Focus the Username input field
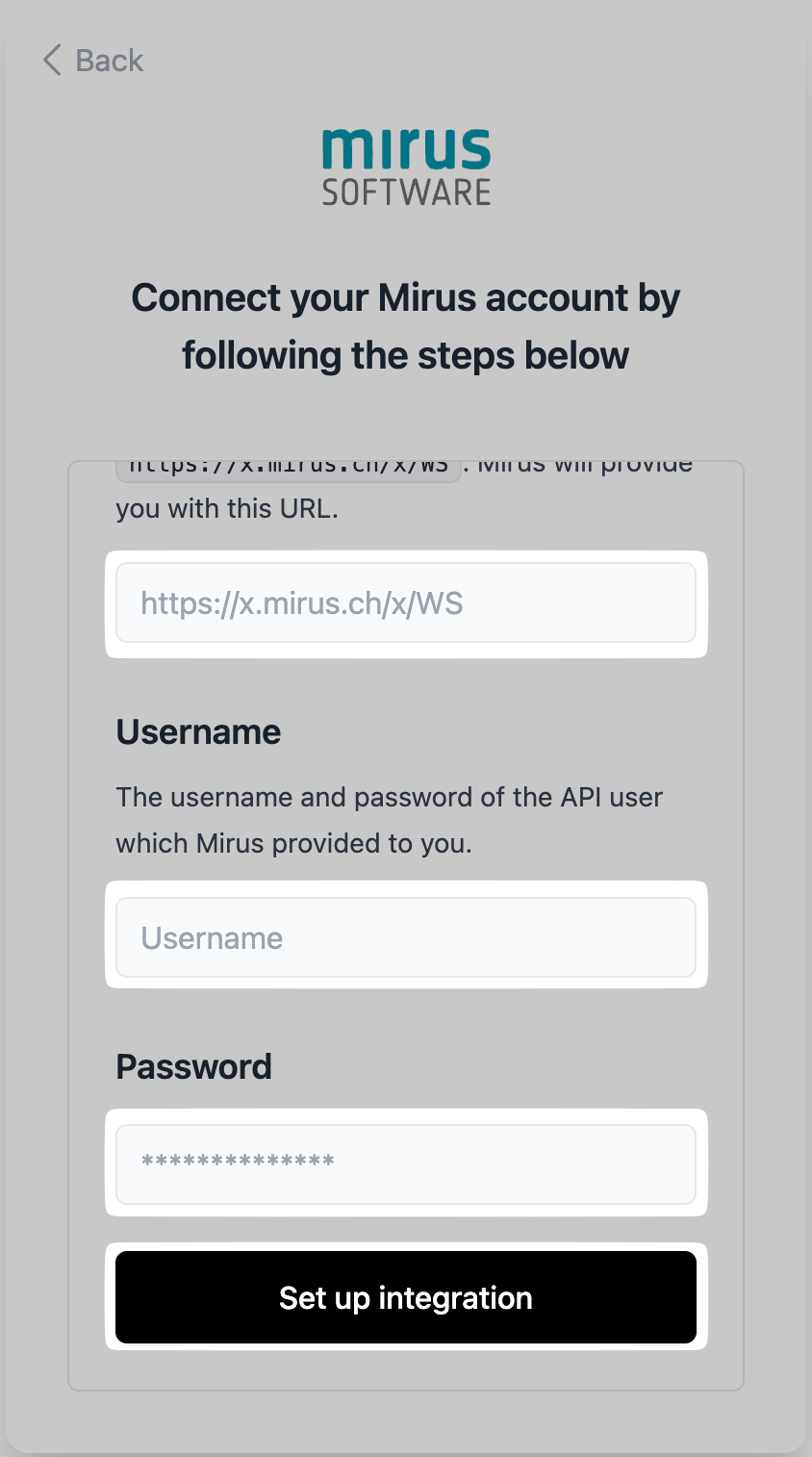The width and height of the screenshot is (812, 1457). click(x=405, y=937)
